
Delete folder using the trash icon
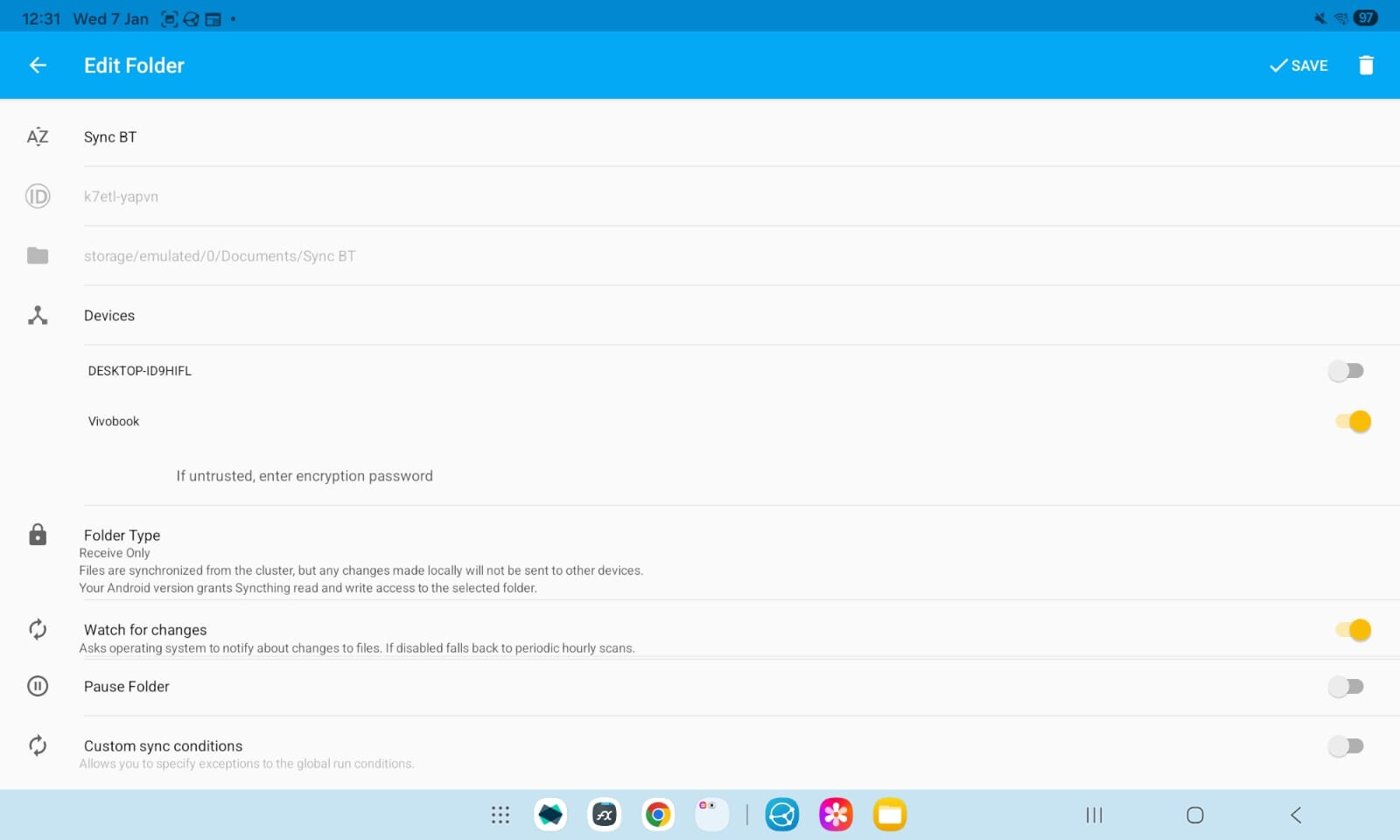1365,66
